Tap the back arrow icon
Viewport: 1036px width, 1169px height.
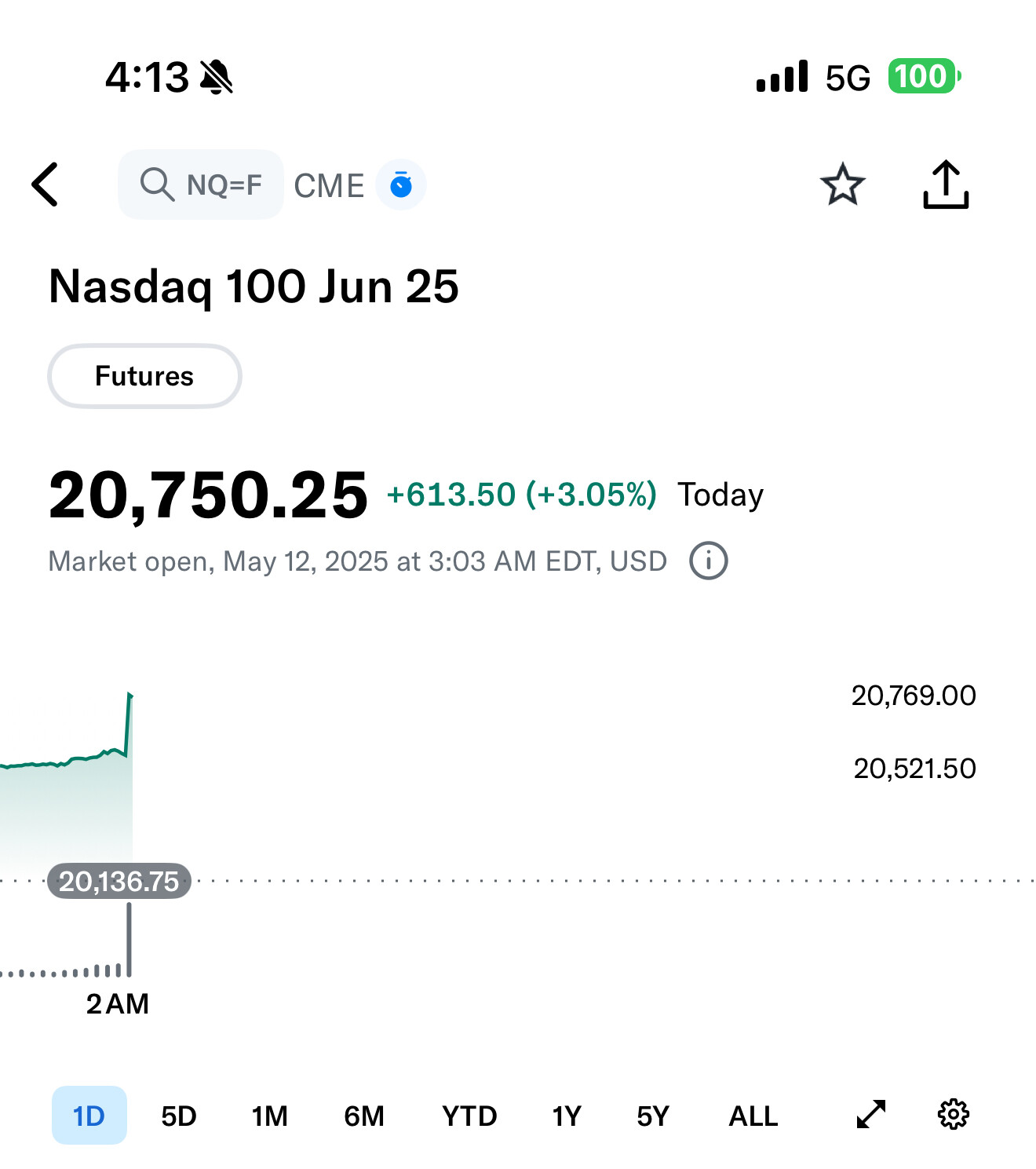[x=46, y=185]
